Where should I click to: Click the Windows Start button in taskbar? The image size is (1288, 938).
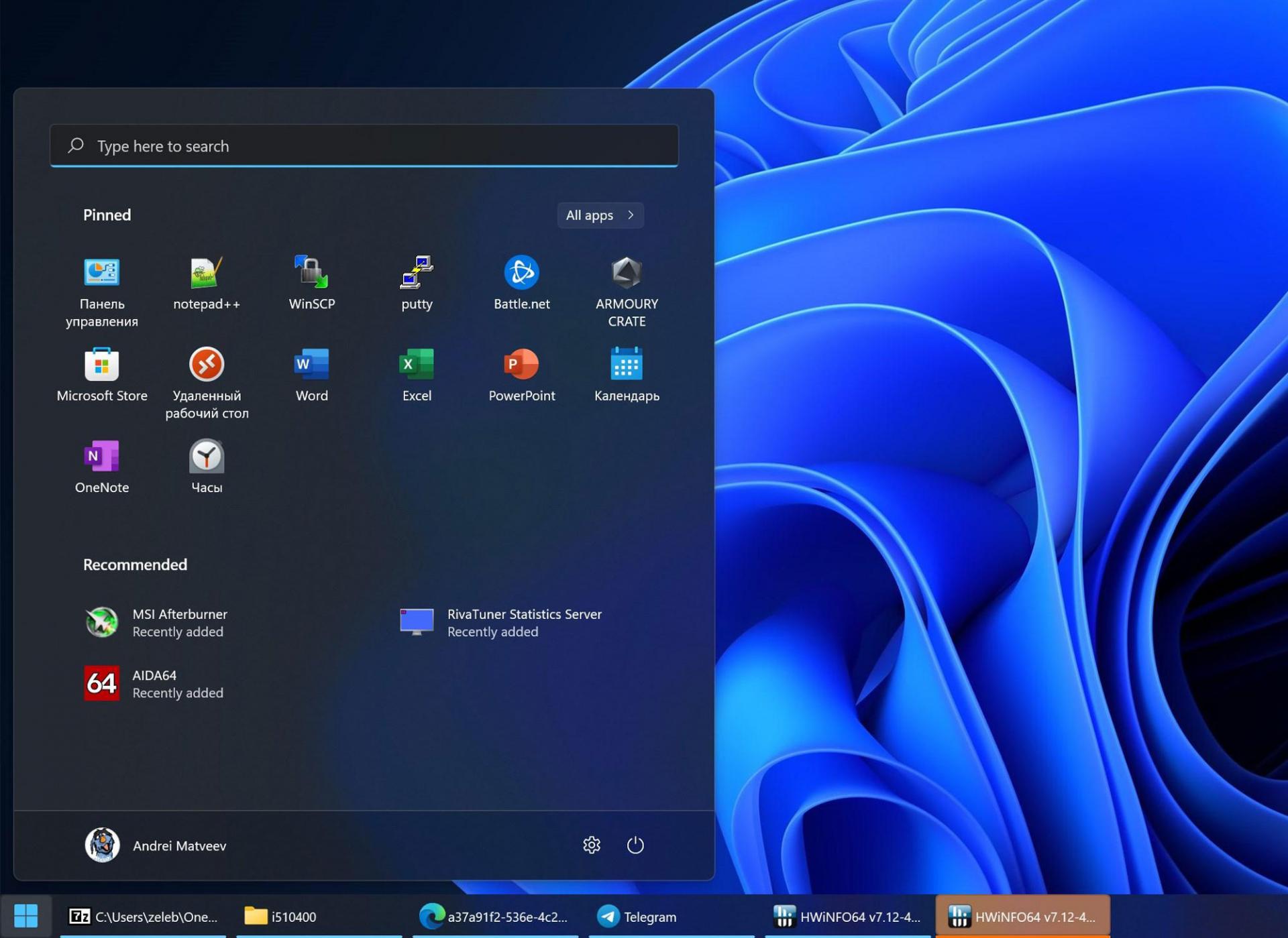(26, 916)
